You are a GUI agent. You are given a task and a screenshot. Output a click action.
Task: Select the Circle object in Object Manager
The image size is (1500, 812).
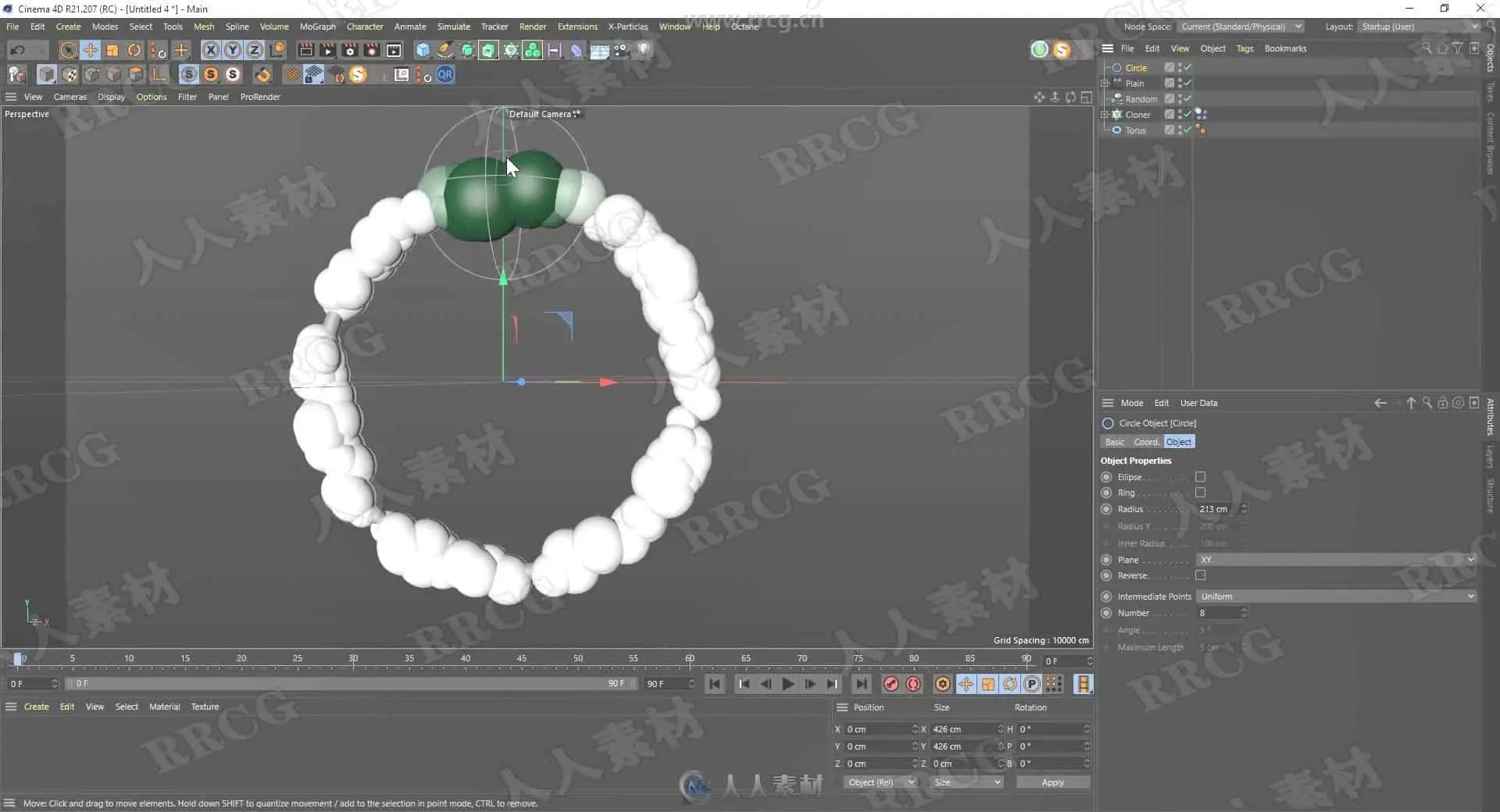1136,68
